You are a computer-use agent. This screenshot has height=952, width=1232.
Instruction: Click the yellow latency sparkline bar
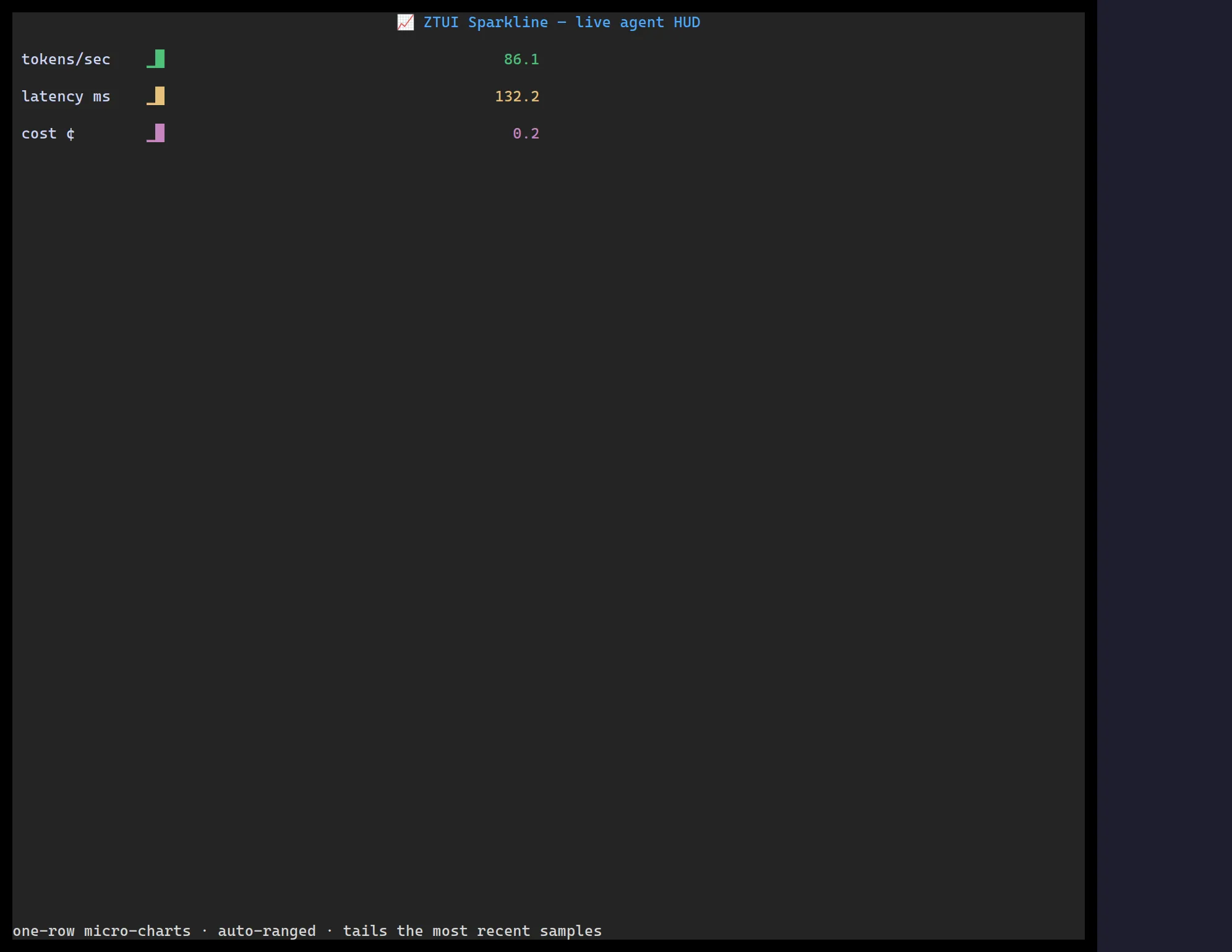(156, 96)
